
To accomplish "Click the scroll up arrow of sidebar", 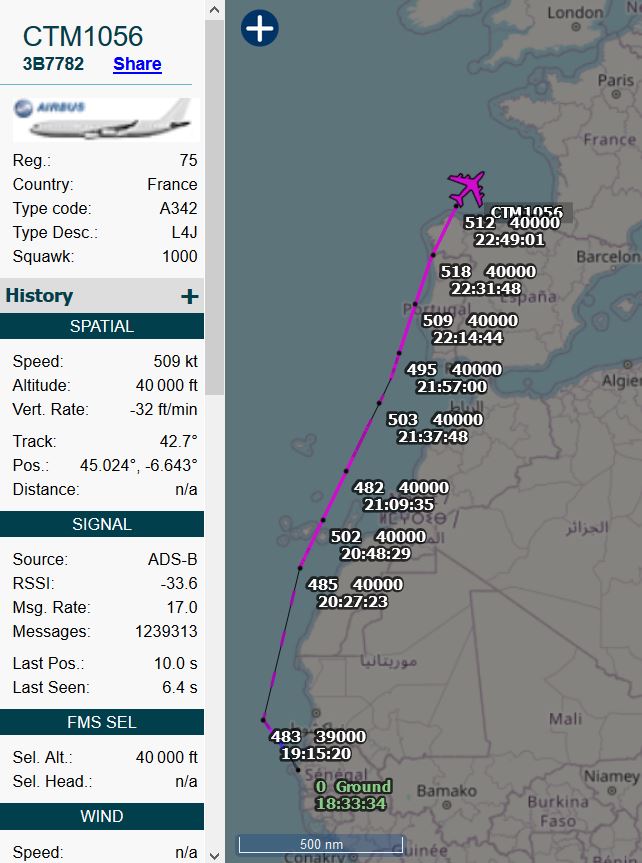I will (215, 9).
